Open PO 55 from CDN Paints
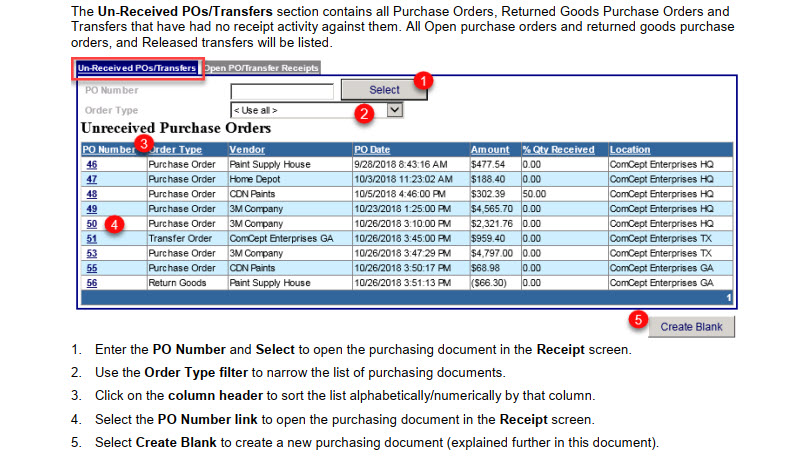The height and width of the screenshot is (464, 790). (91, 268)
